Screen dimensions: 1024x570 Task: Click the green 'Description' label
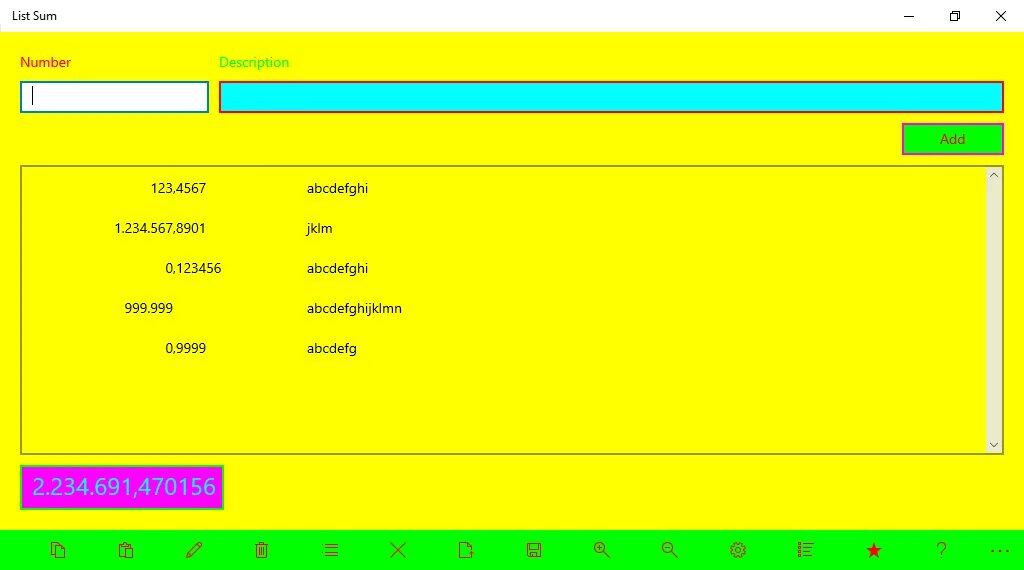(x=254, y=63)
